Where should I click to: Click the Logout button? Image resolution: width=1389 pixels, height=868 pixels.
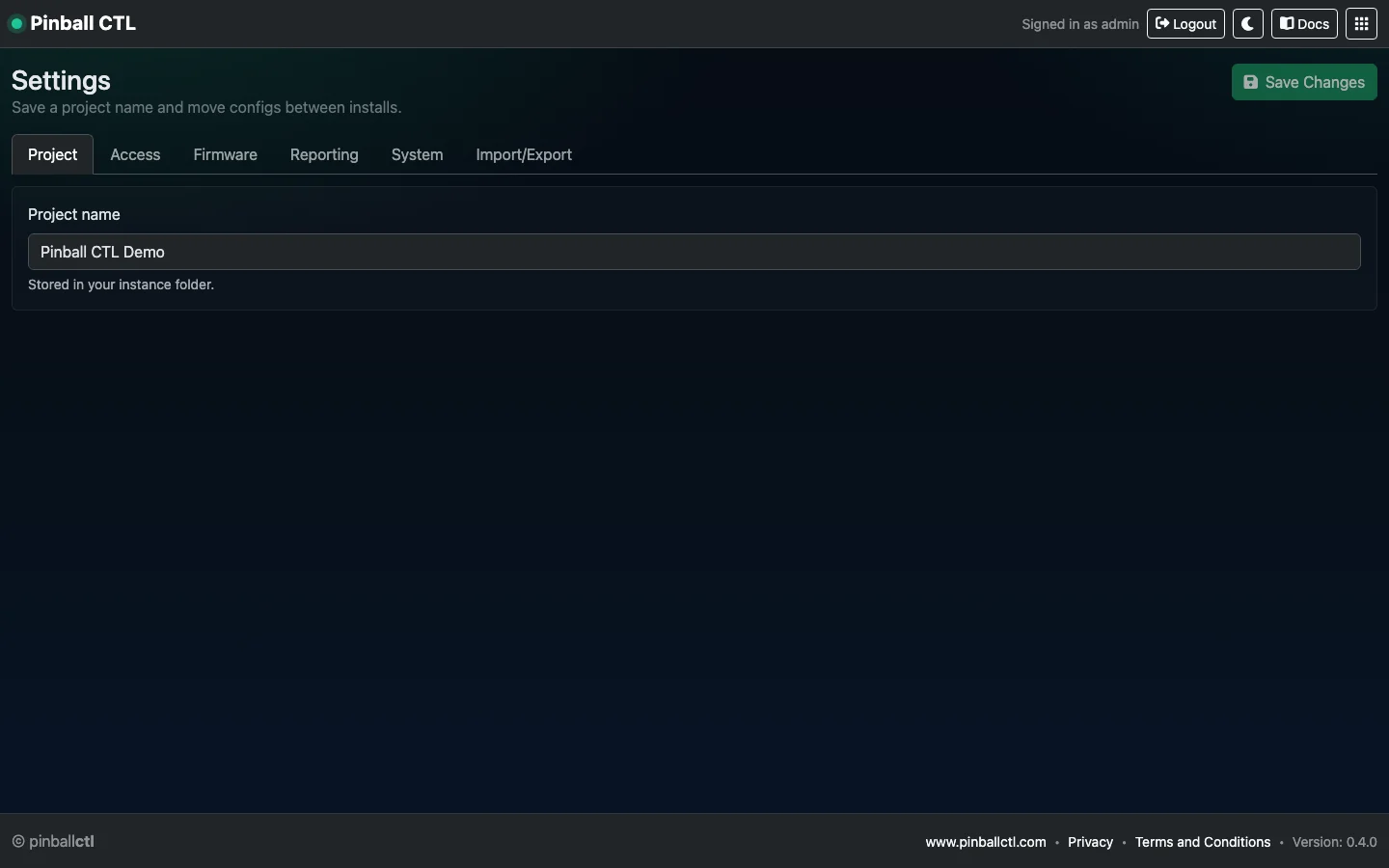(x=1185, y=23)
